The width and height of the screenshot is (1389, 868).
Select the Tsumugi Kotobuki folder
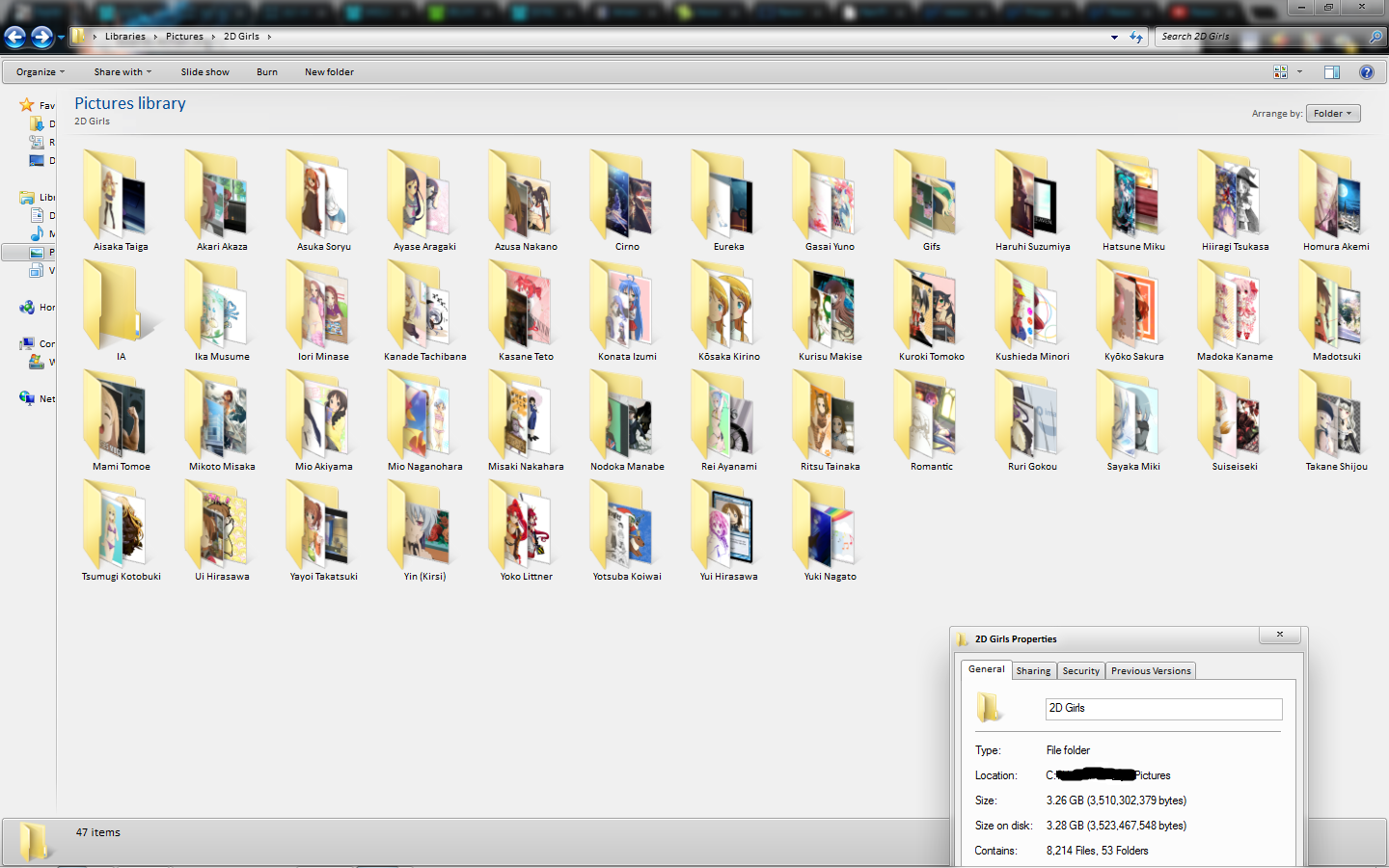click(x=121, y=530)
